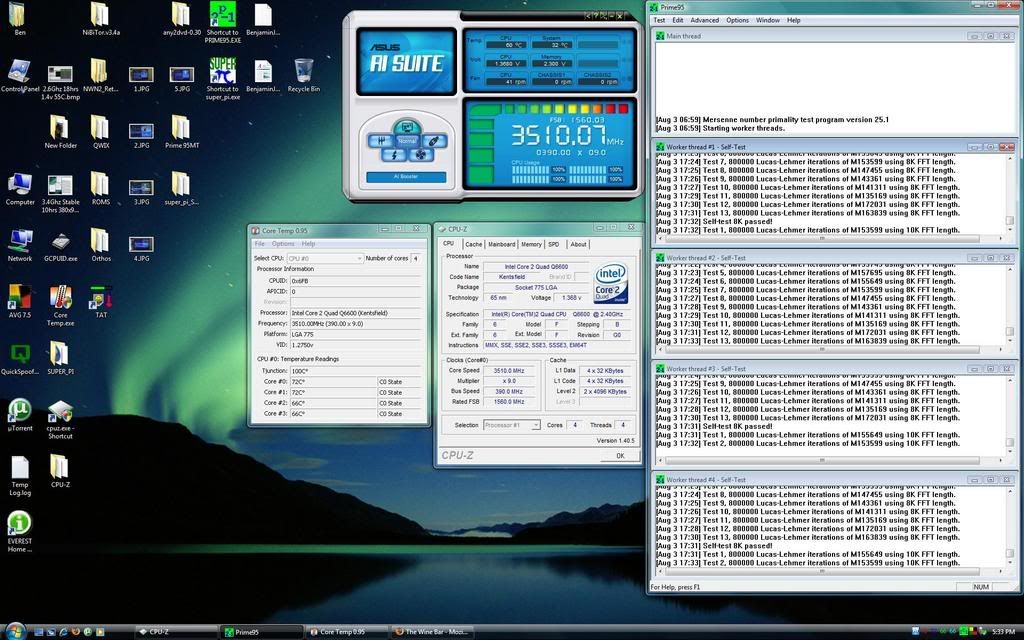
Task: Select the Control Panel desktop icon
Action: click(x=20, y=76)
